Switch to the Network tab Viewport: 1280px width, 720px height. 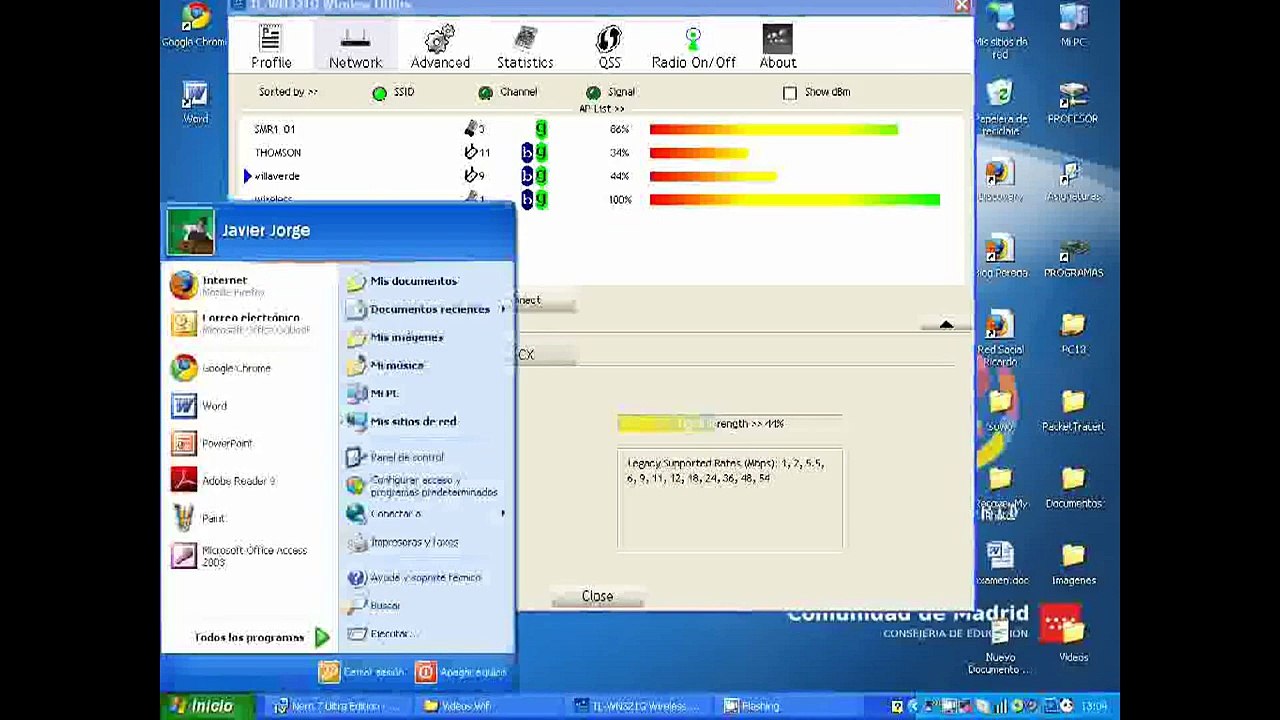(356, 48)
